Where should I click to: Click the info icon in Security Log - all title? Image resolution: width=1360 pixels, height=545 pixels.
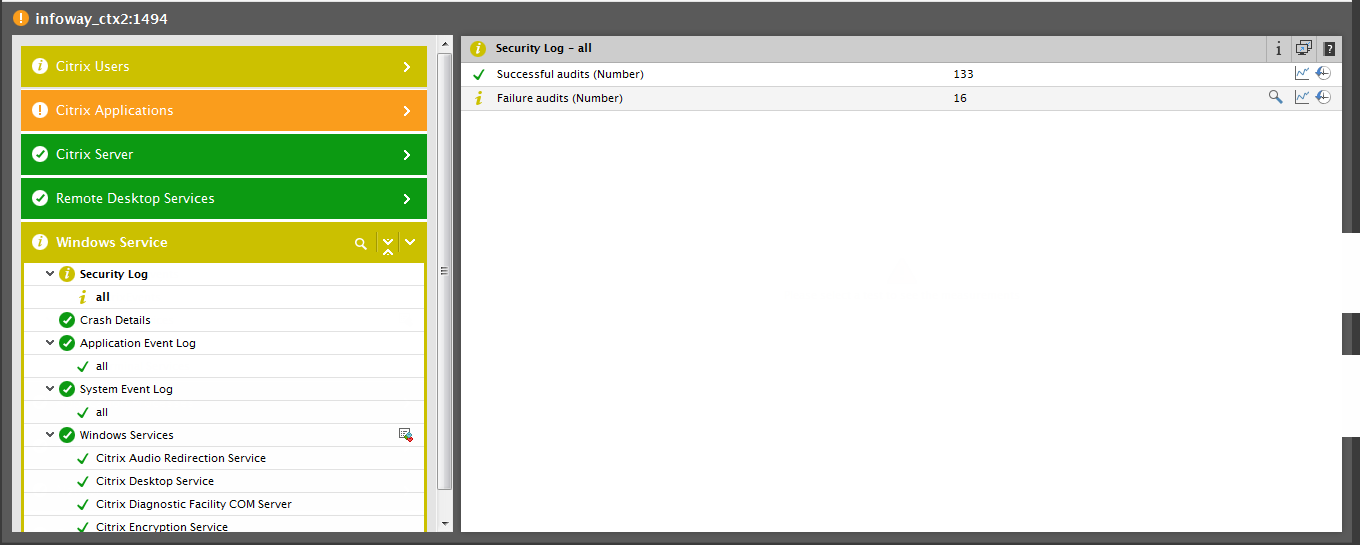[x=478, y=48]
